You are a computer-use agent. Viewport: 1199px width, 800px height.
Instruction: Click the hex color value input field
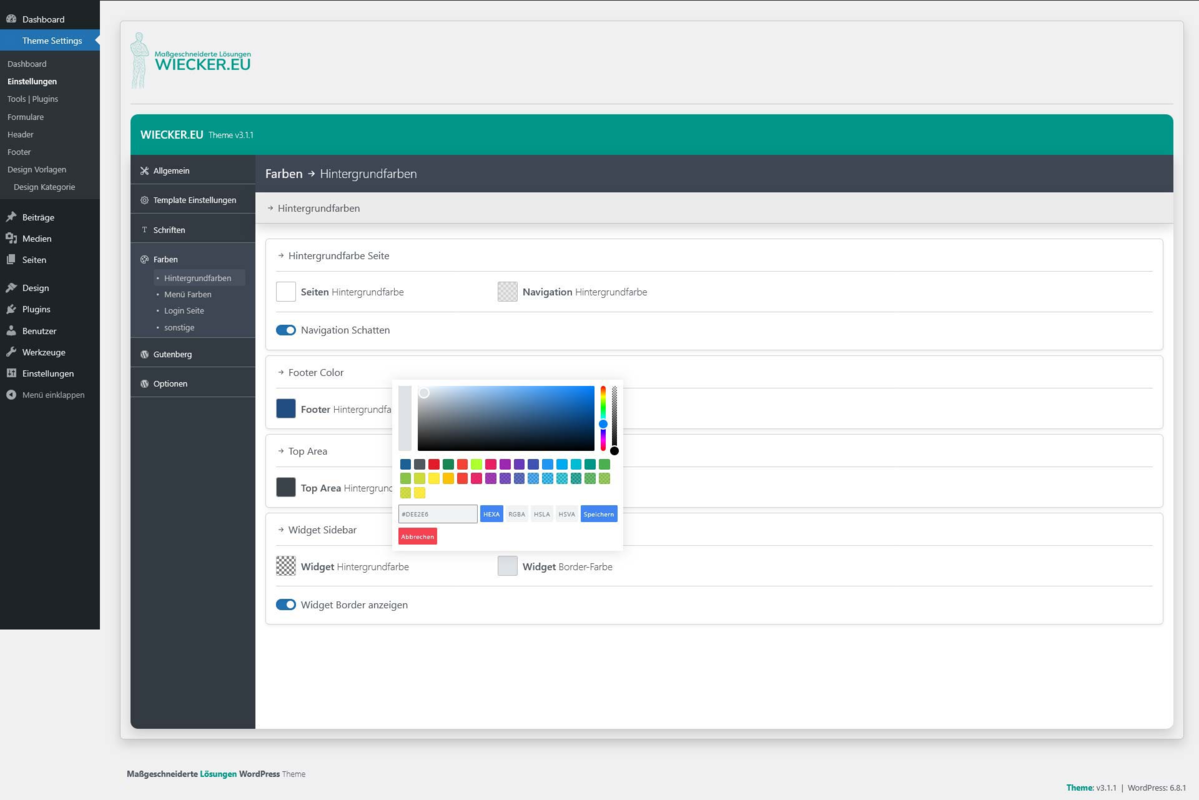tap(437, 514)
